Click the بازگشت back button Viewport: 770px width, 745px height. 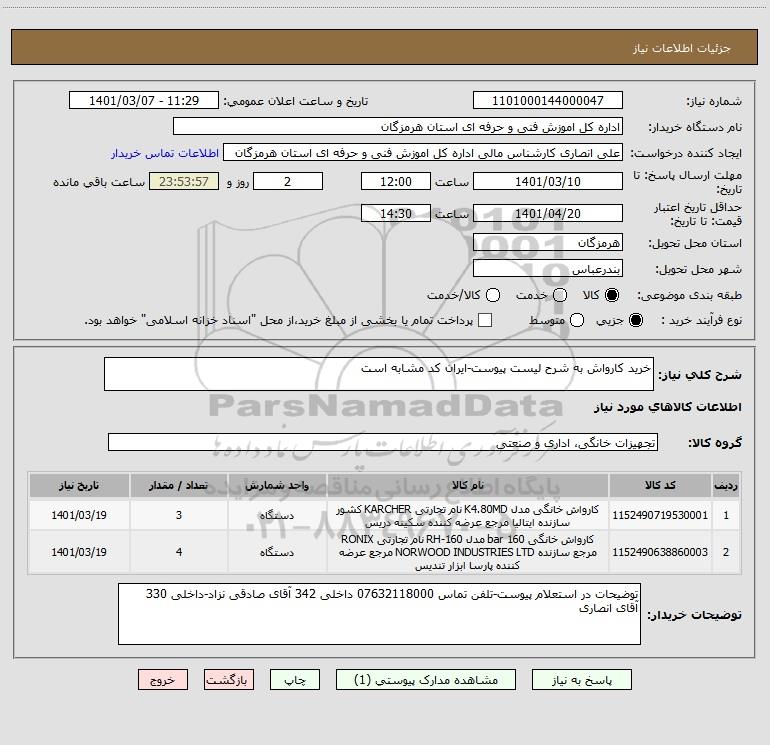229,680
